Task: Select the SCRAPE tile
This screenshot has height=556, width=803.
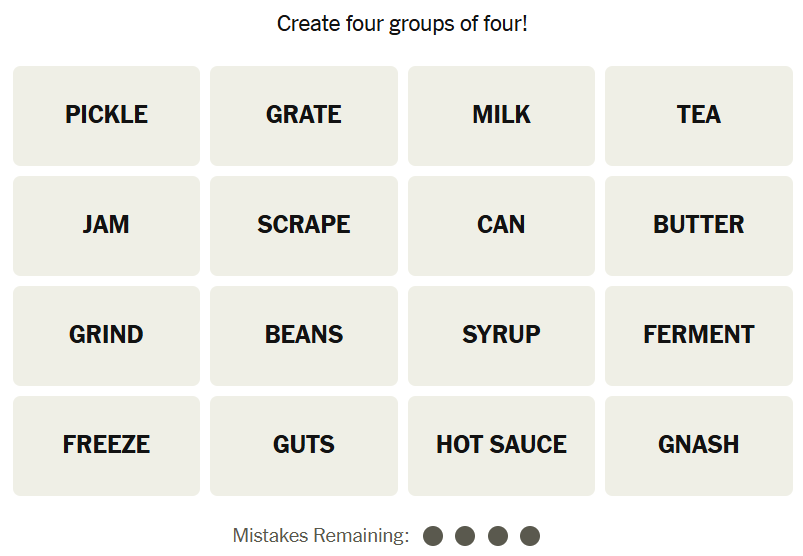Action: 304,225
